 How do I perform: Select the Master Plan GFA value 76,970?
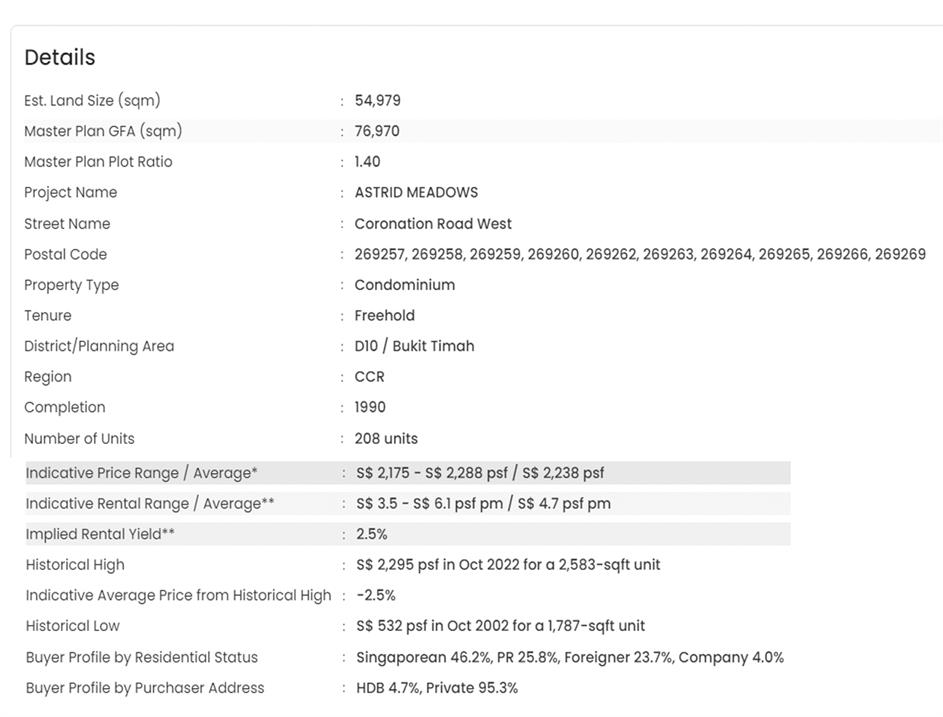coord(377,131)
